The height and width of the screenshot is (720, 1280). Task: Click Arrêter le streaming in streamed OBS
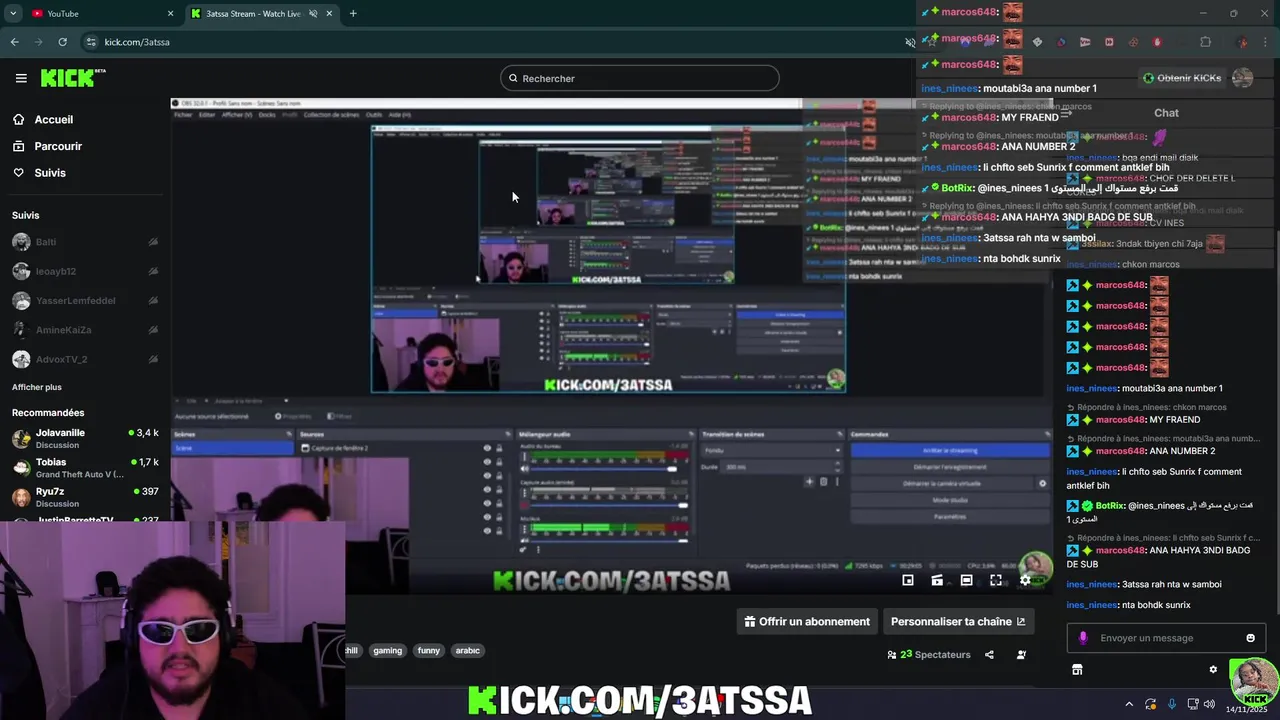coord(950,450)
